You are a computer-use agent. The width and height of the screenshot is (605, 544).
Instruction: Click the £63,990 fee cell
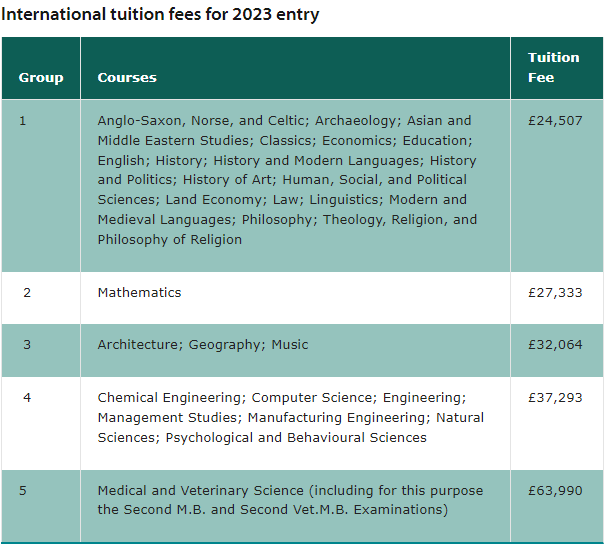coord(557,506)
